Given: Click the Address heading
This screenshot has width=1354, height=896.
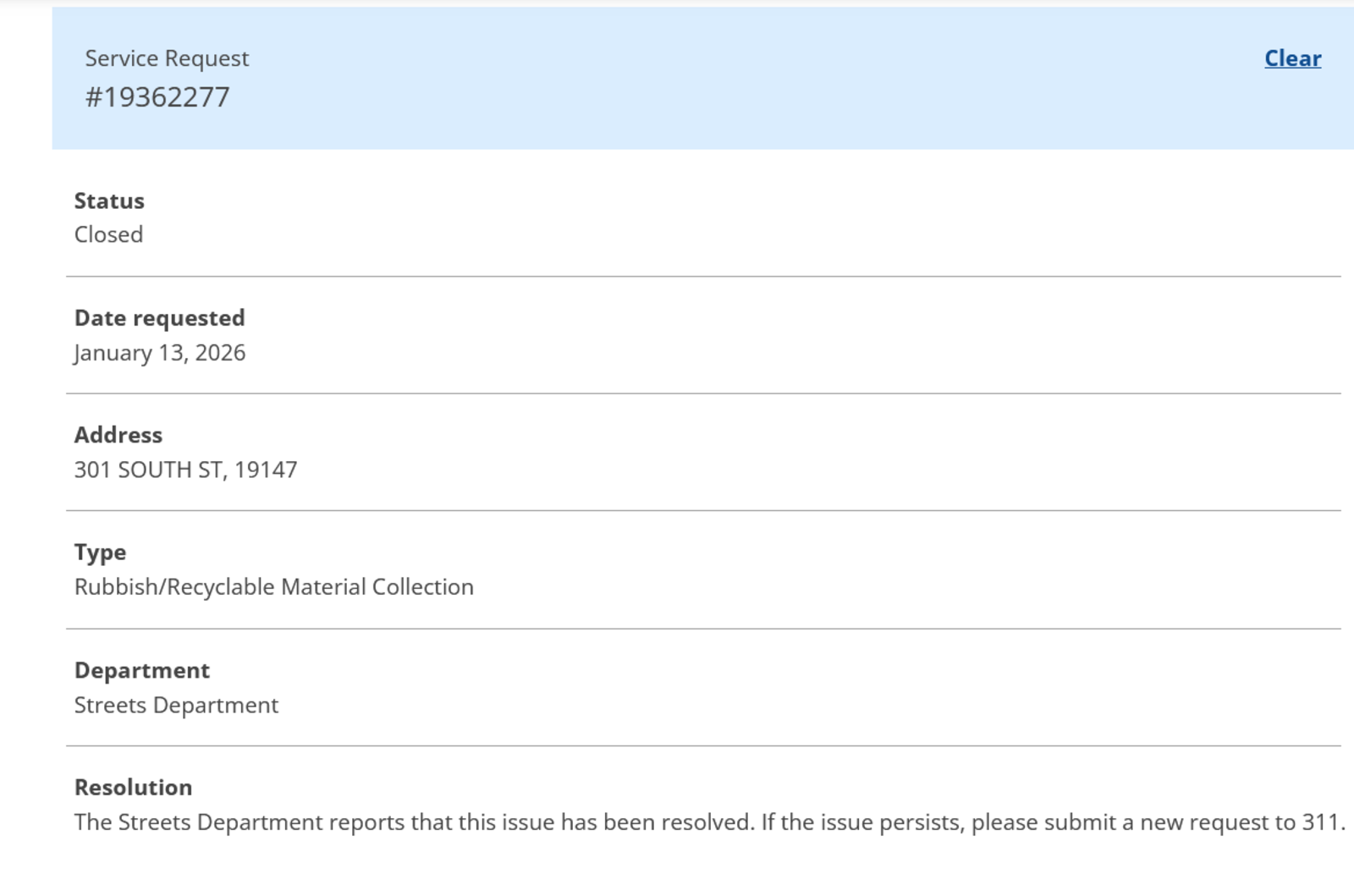Looking at the screenshot, I should (118, 435).
